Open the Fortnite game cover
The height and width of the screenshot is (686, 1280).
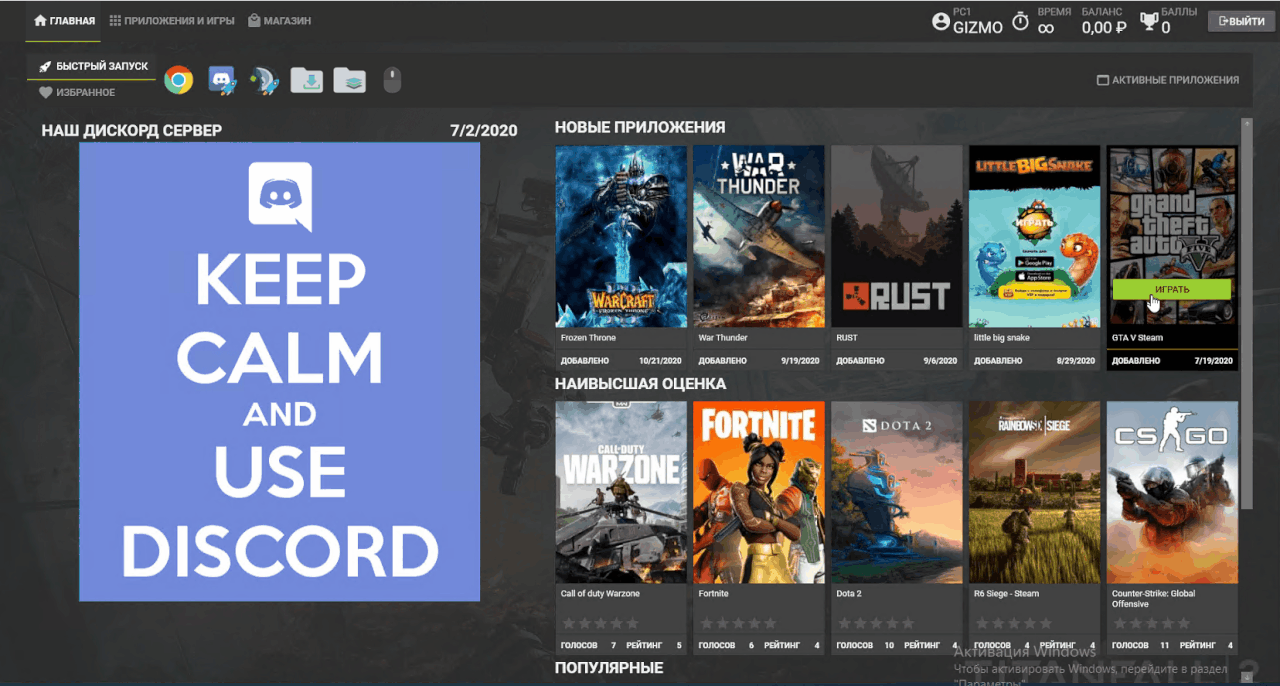tap(759, 492)
